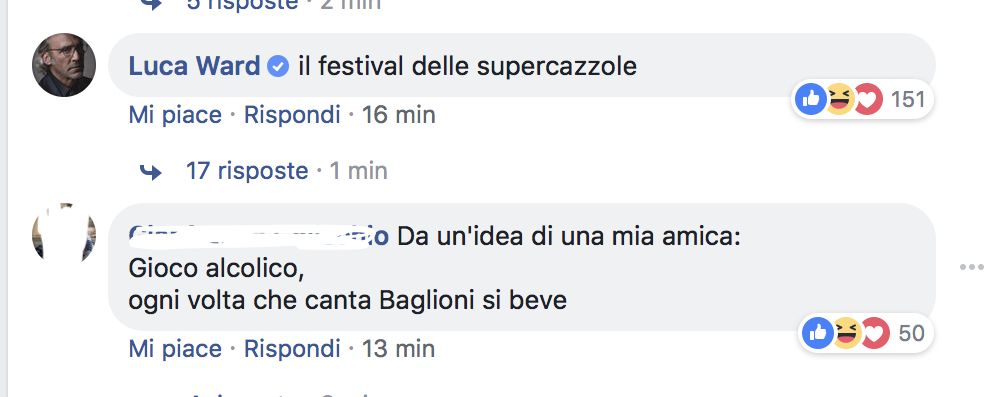Click the 16 min timestamp on Luca Ward's comment

coord(399,115)
